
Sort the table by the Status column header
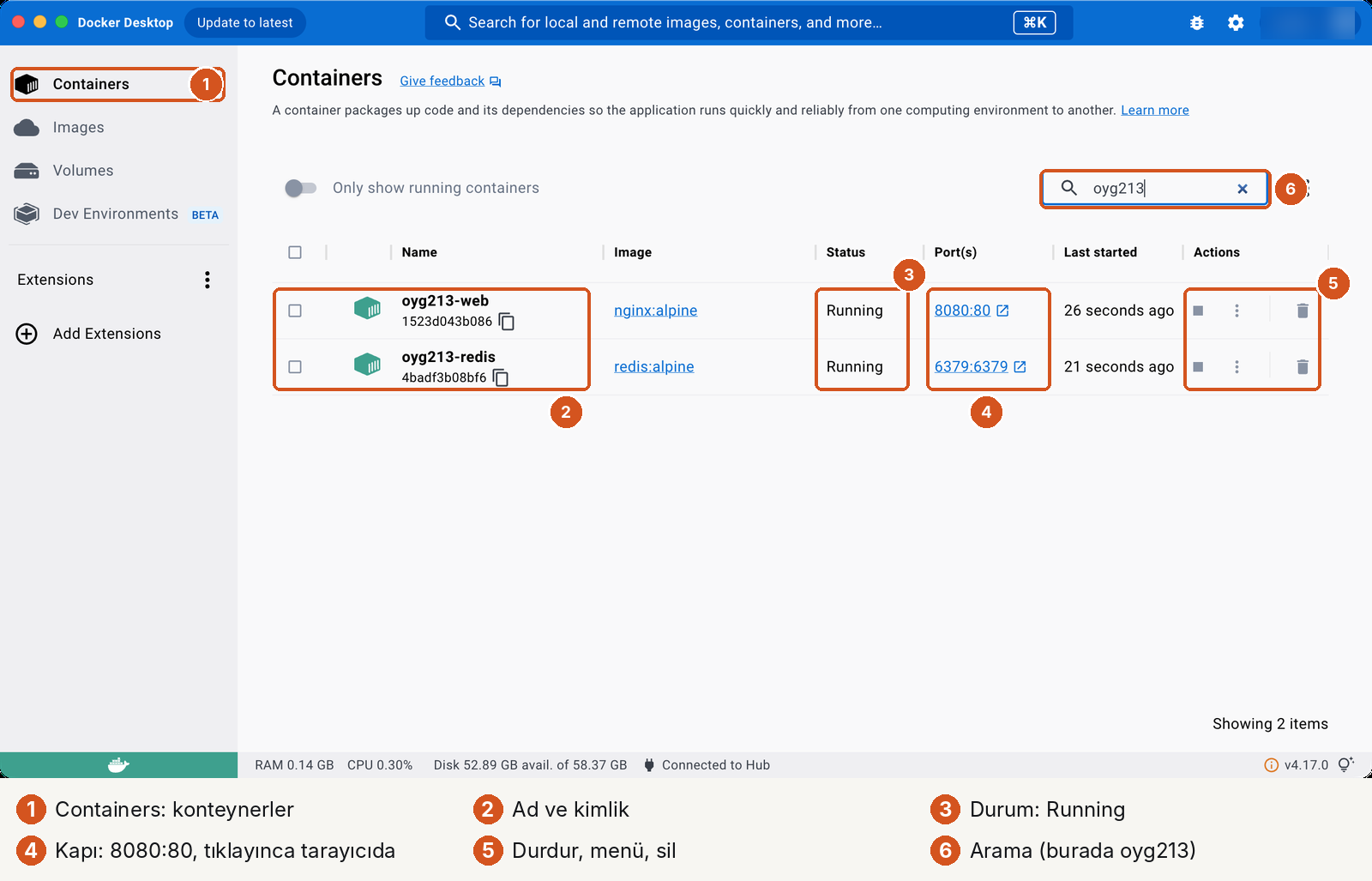pyautogui.click(x=845, y=252)
